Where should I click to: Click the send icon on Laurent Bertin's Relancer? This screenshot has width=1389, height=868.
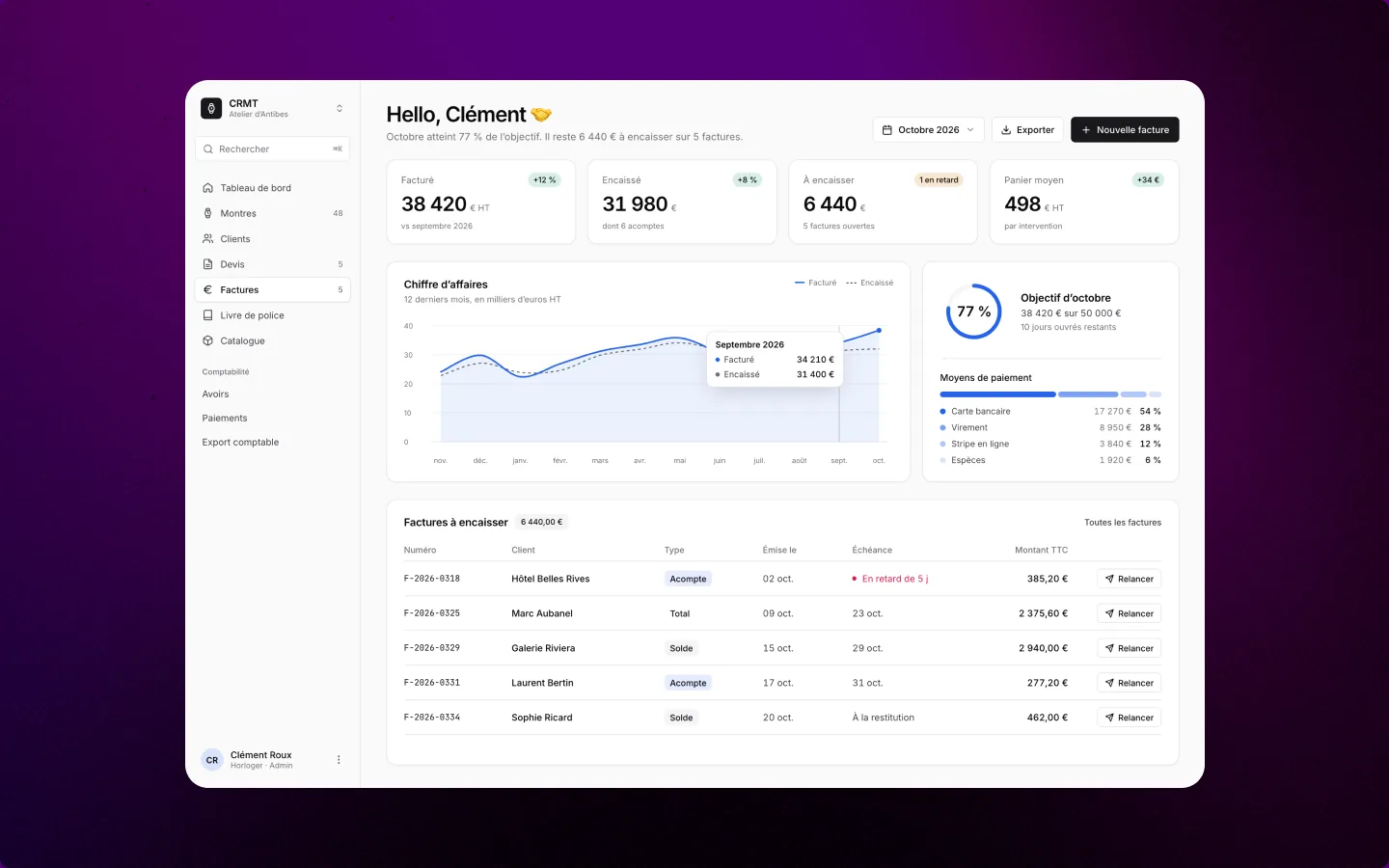coord(1109,684)
